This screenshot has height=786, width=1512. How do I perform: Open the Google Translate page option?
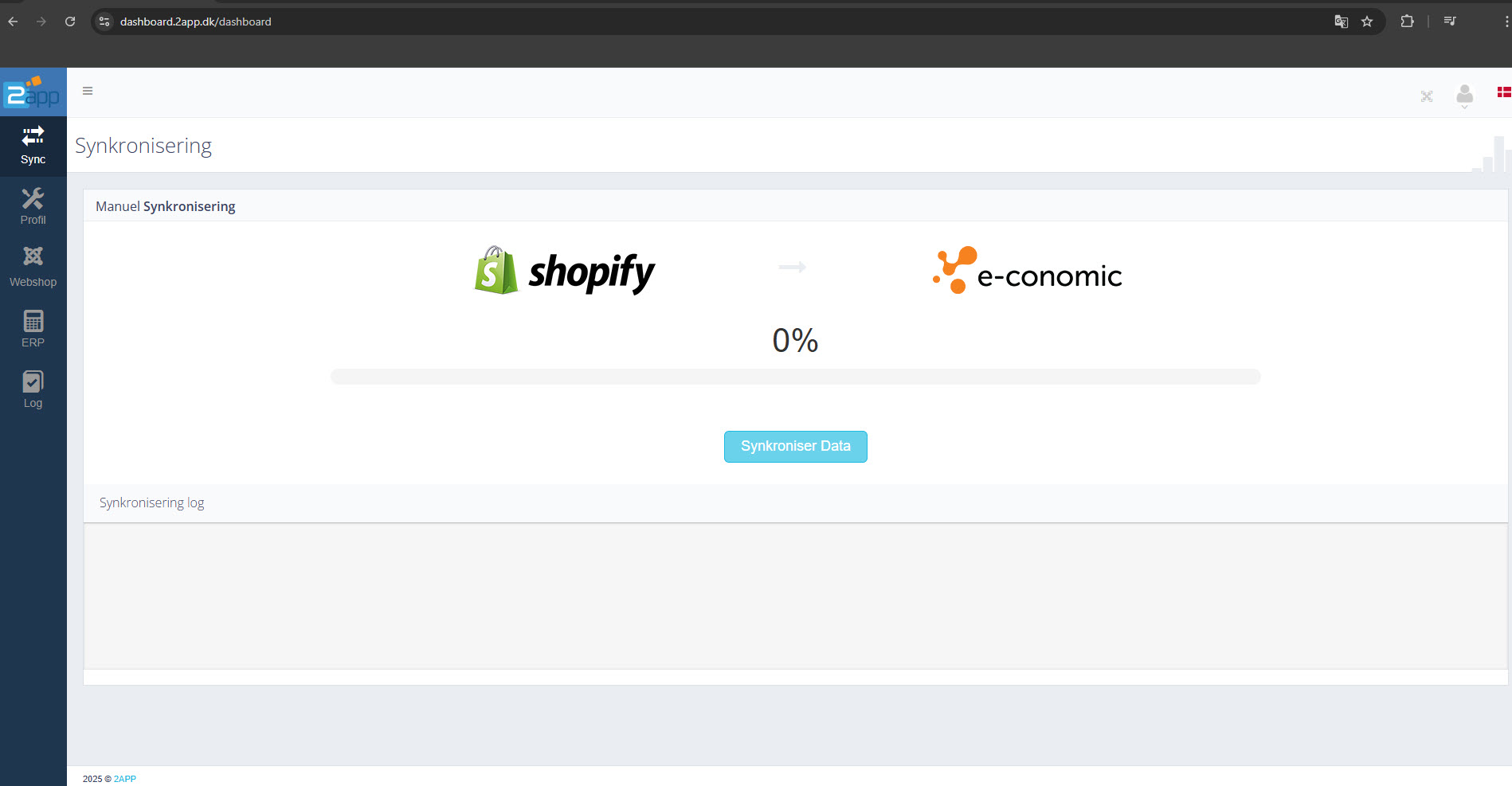(x=1342, y=22)
